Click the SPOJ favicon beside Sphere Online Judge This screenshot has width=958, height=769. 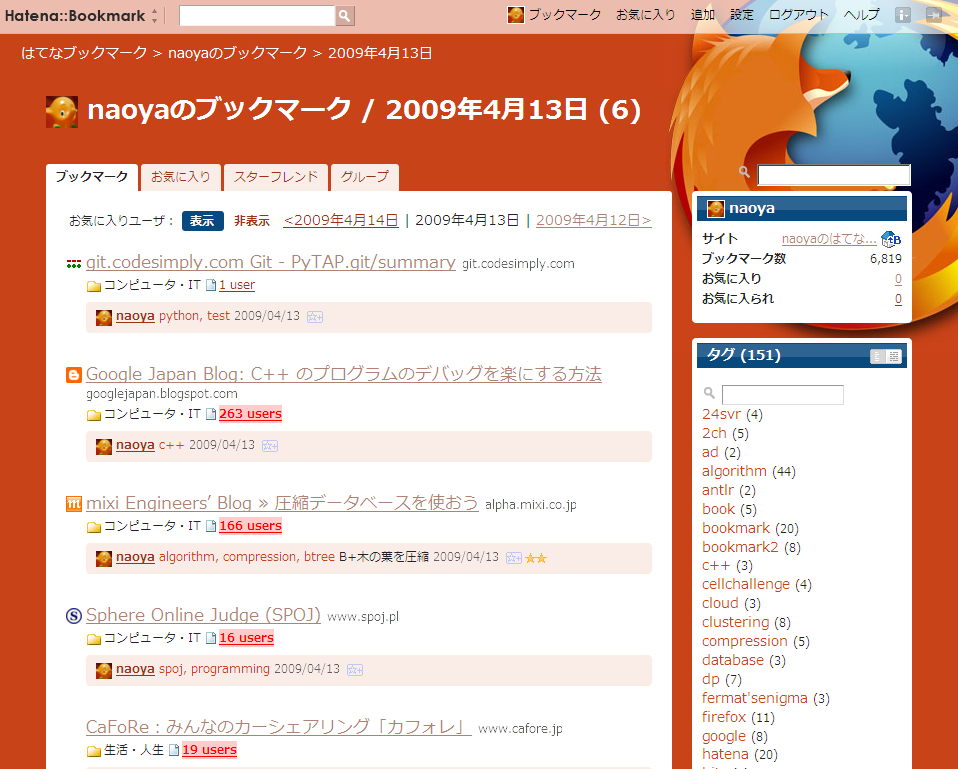pyautogui.click(x=74, y=616)
